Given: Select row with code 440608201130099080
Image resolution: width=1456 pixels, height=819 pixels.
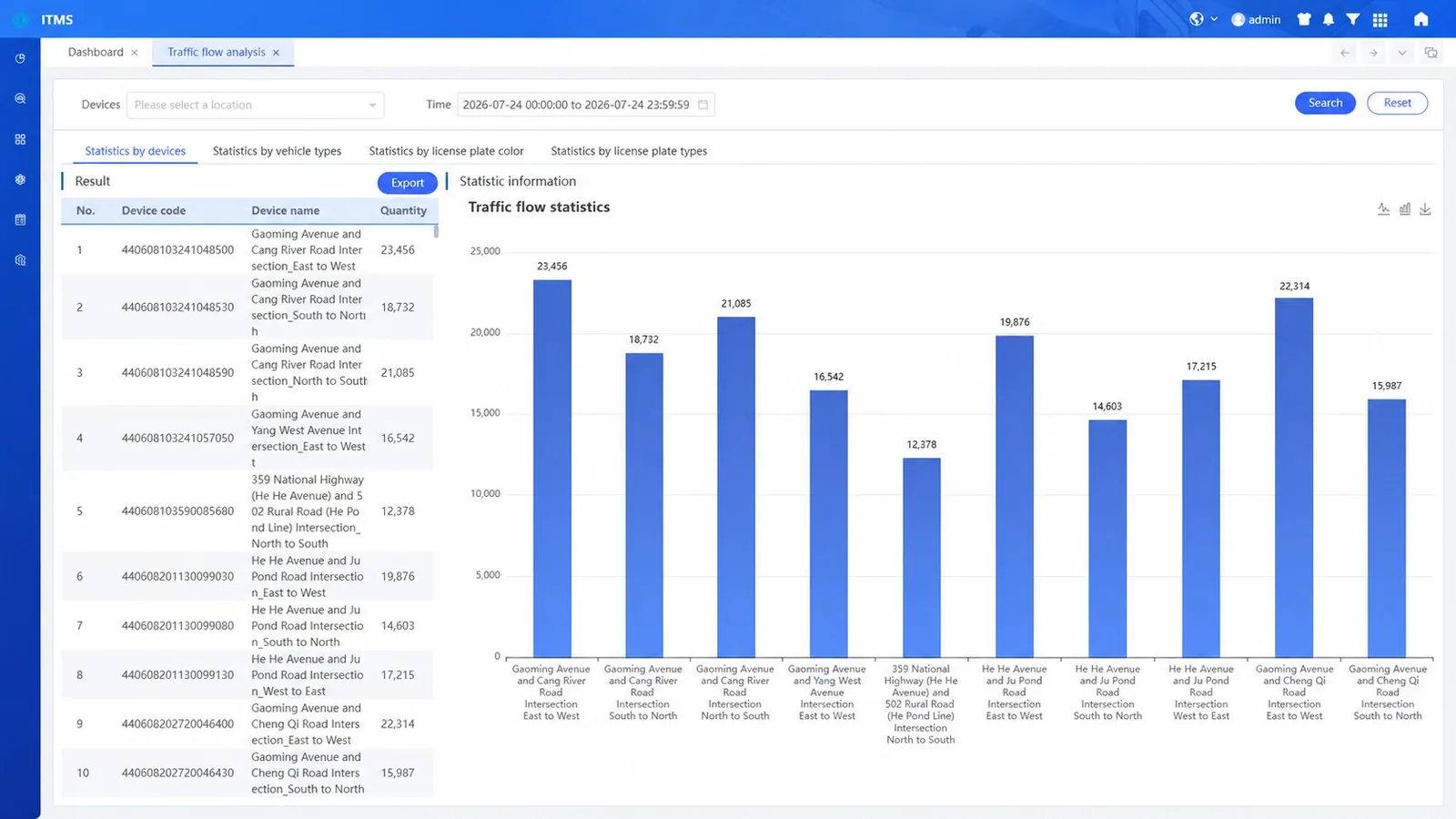Looking at the screenshot, I should 248,626.
